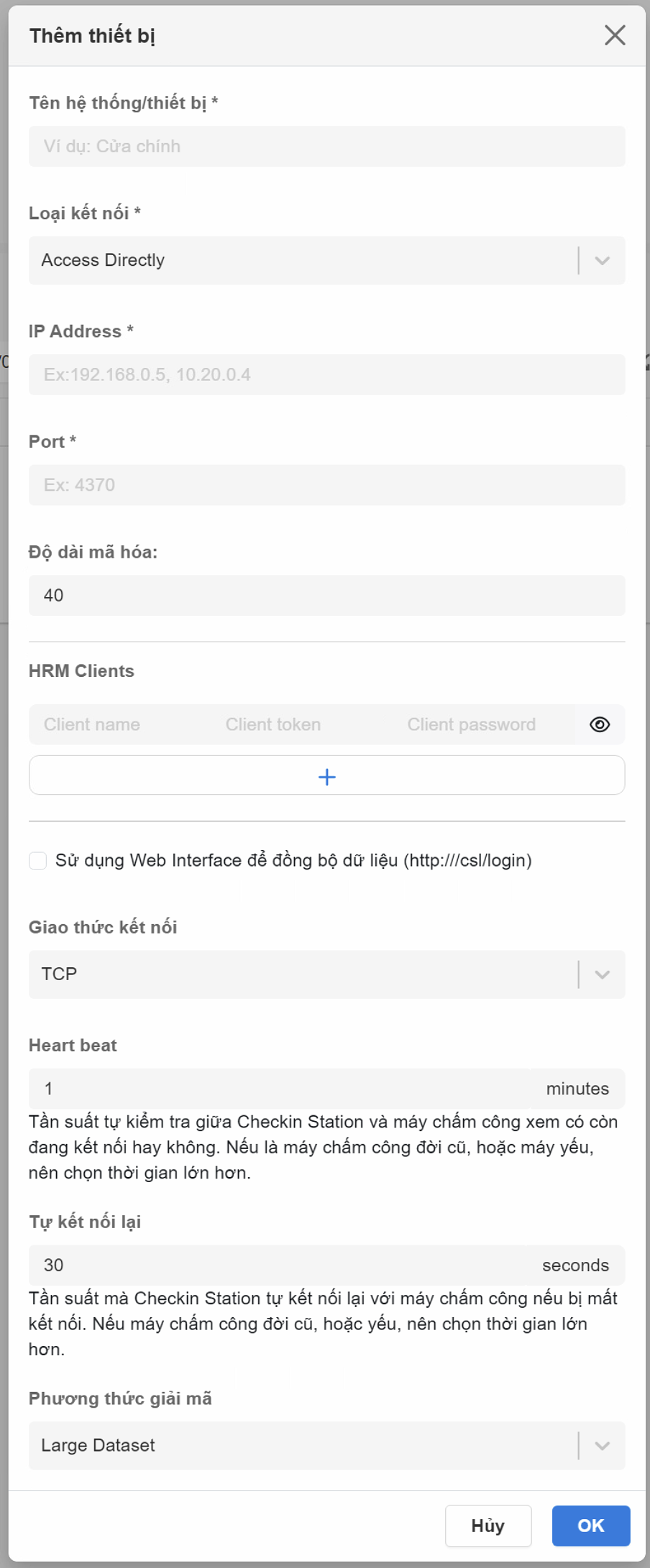Screen dimensions: 650x1568
Task: Click the Access Directly selected value
Action: pos(103,260)
